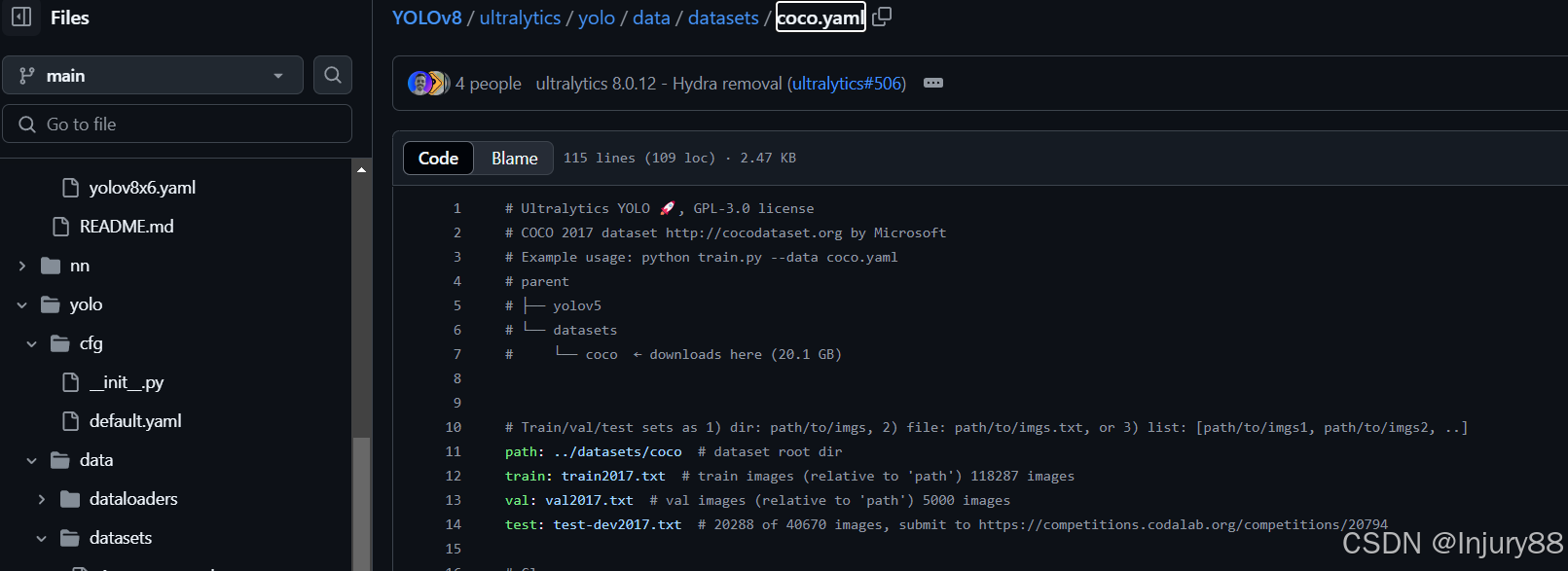Image resolution: width=1568 pixels, height=571 pixels.
Task: Click the 'test: test-dev2017.txt' code line
Action: click(946, 524)
